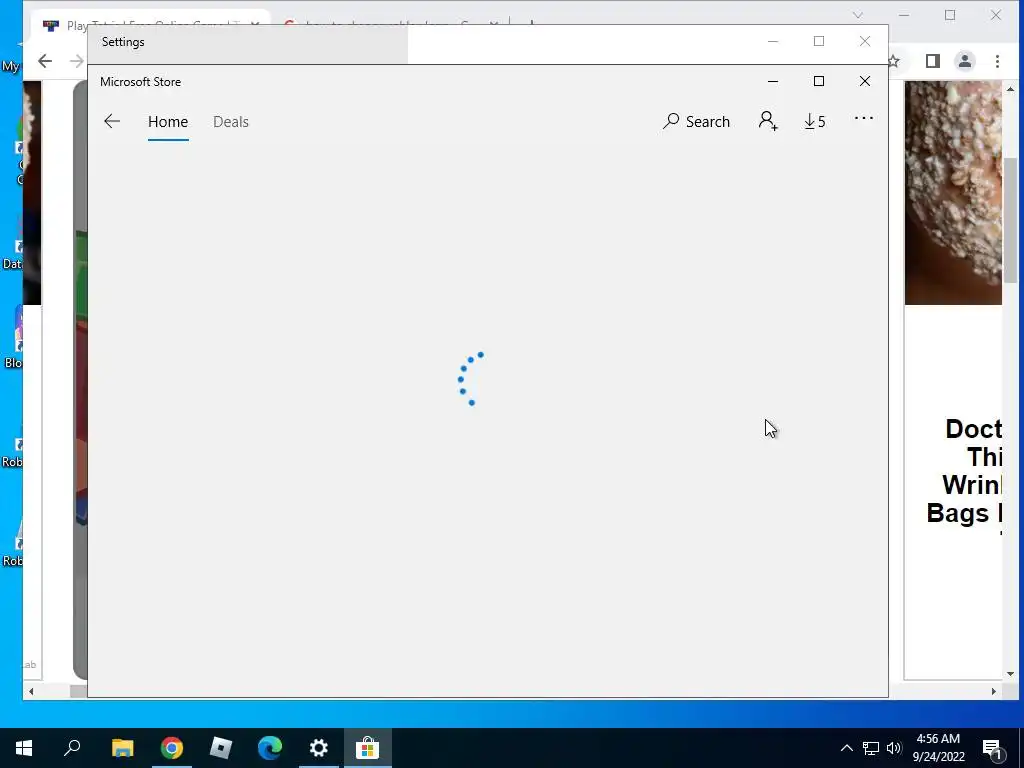Open Action Center notifications icon

coord(993,748)
